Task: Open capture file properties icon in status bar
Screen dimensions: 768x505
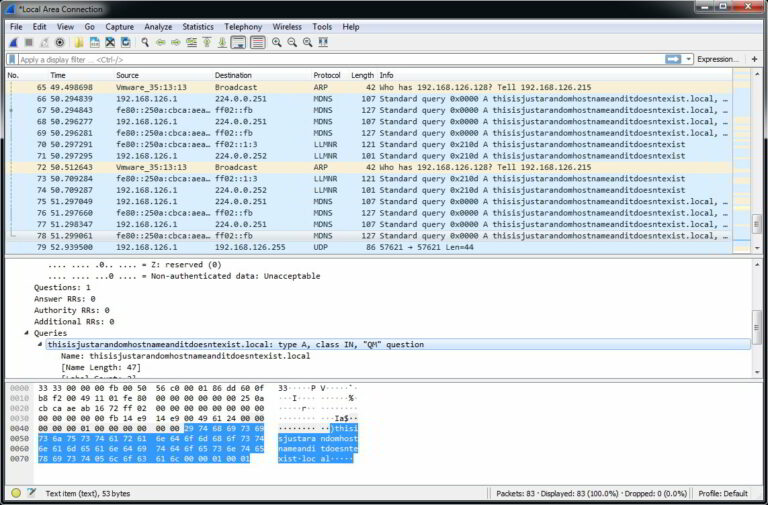Action: pos(32,493)
